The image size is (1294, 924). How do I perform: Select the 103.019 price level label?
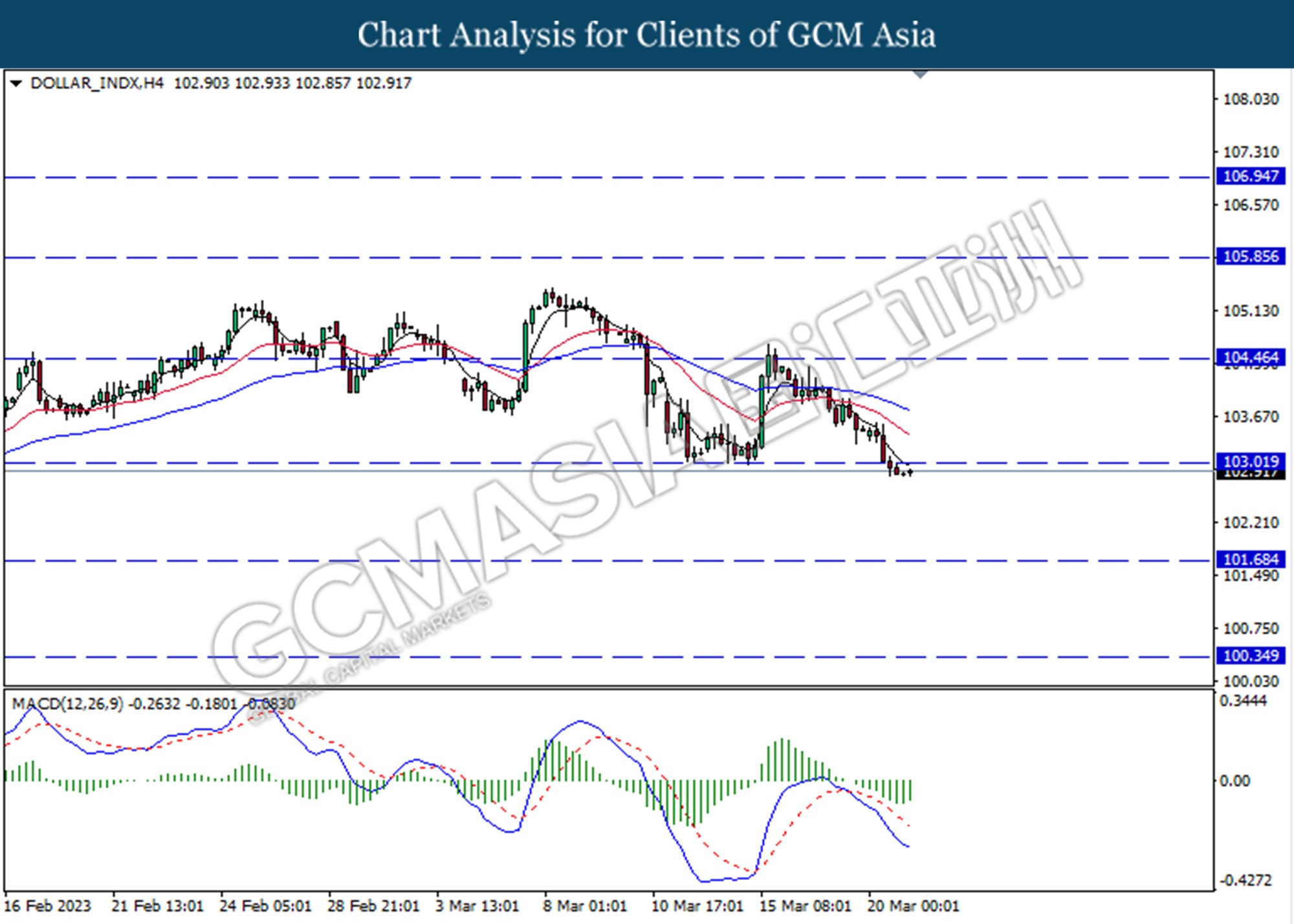(x=1250, y=461)
